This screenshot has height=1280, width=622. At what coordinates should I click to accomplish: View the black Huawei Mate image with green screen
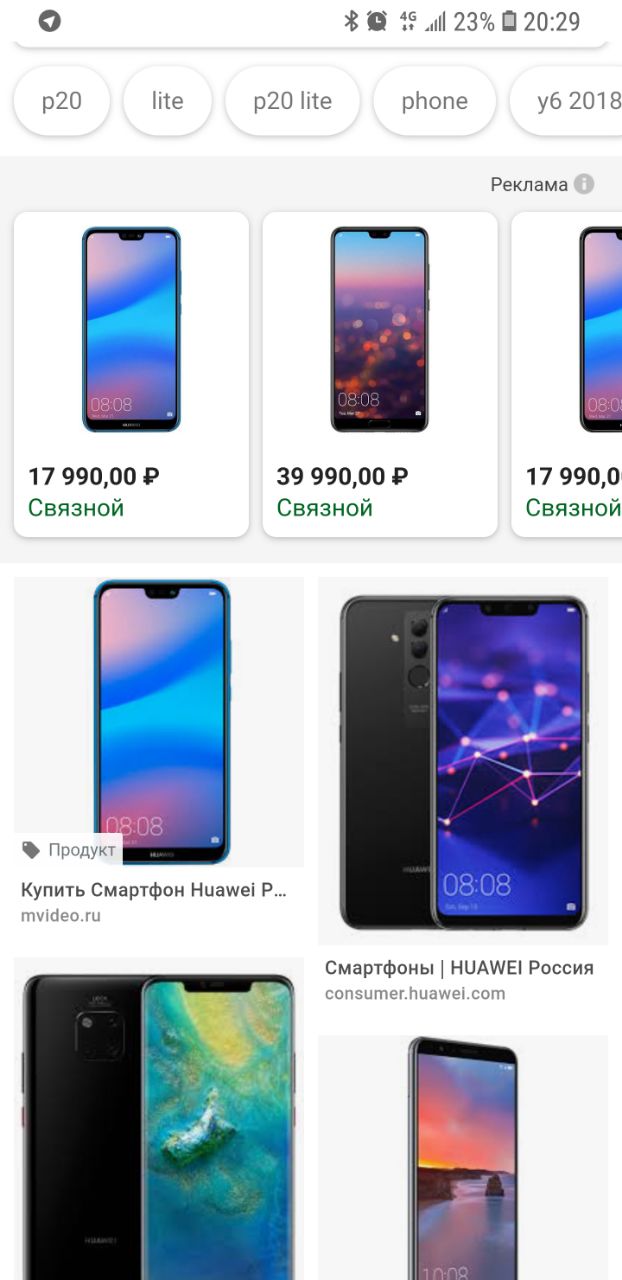tap(159, 1119)
